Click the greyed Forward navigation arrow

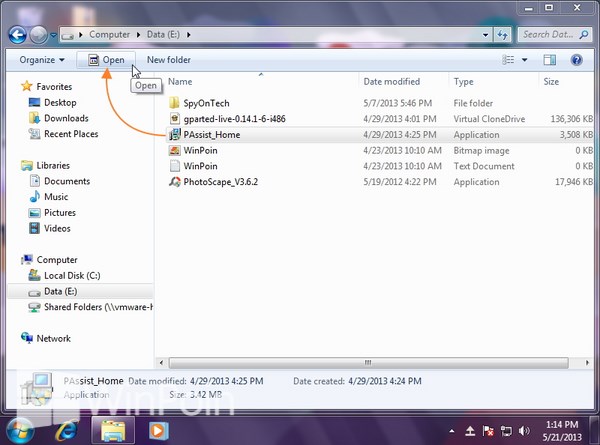39,35
